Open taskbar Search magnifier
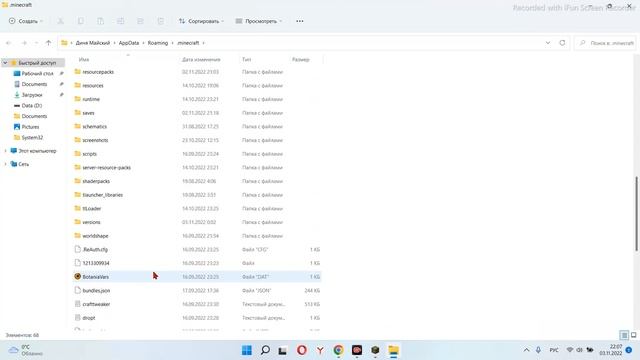This screenshot has height=360, width=640. pyautogui.click(x=265, y=350)
